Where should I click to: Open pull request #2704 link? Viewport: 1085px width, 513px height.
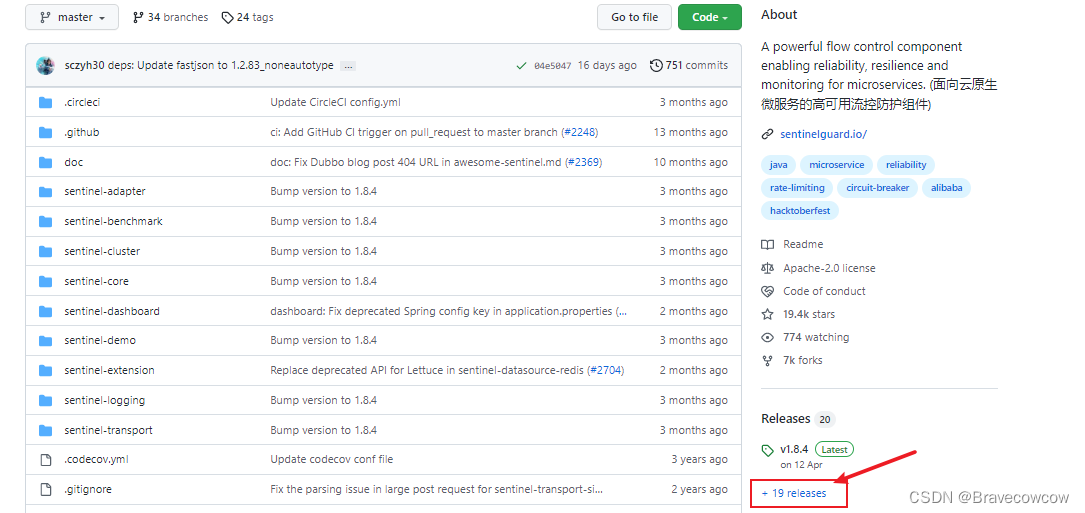pos(605,370)
